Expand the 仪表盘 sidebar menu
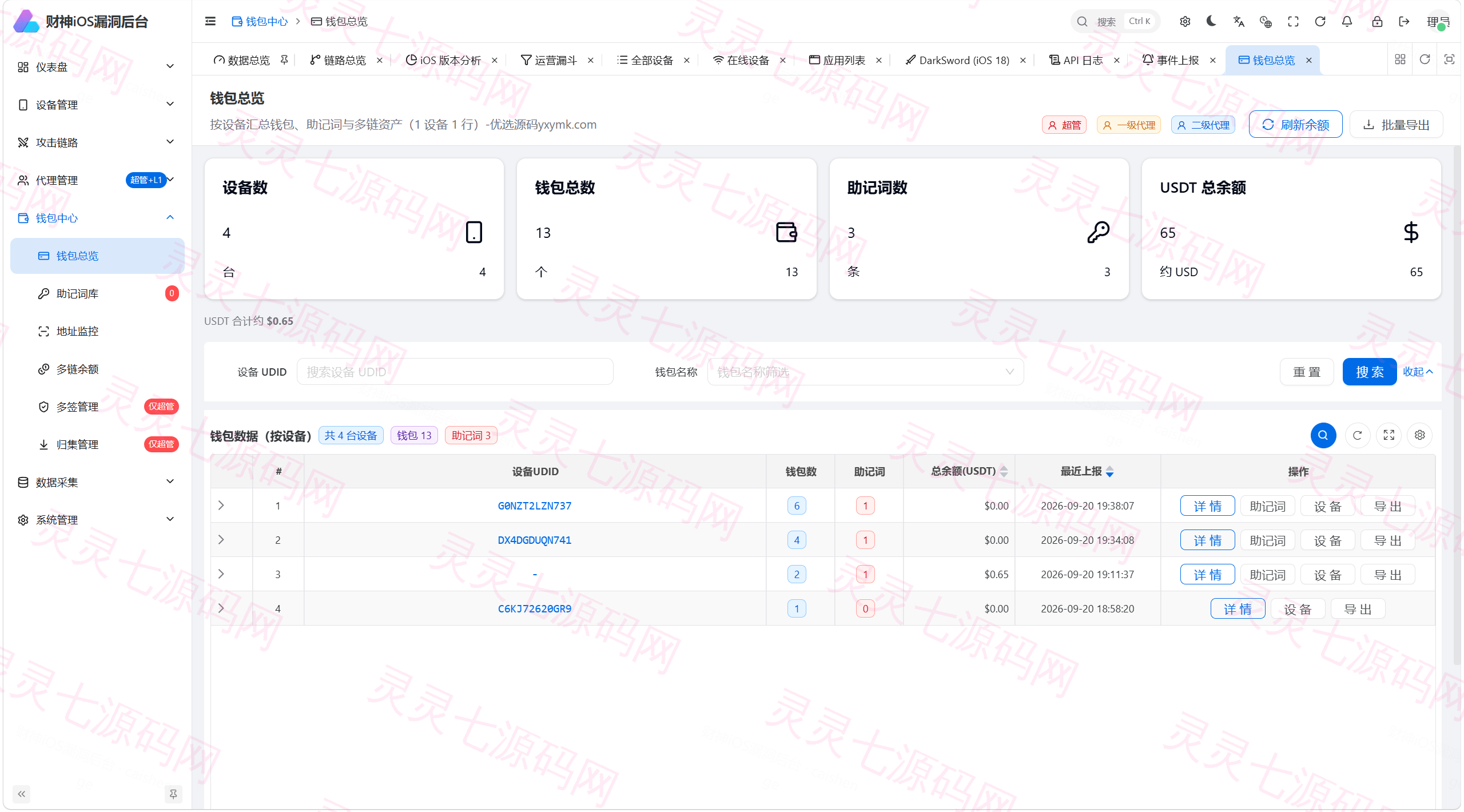Image resolution: width=1464 pixels, height=812 pixels. [96, 67]
